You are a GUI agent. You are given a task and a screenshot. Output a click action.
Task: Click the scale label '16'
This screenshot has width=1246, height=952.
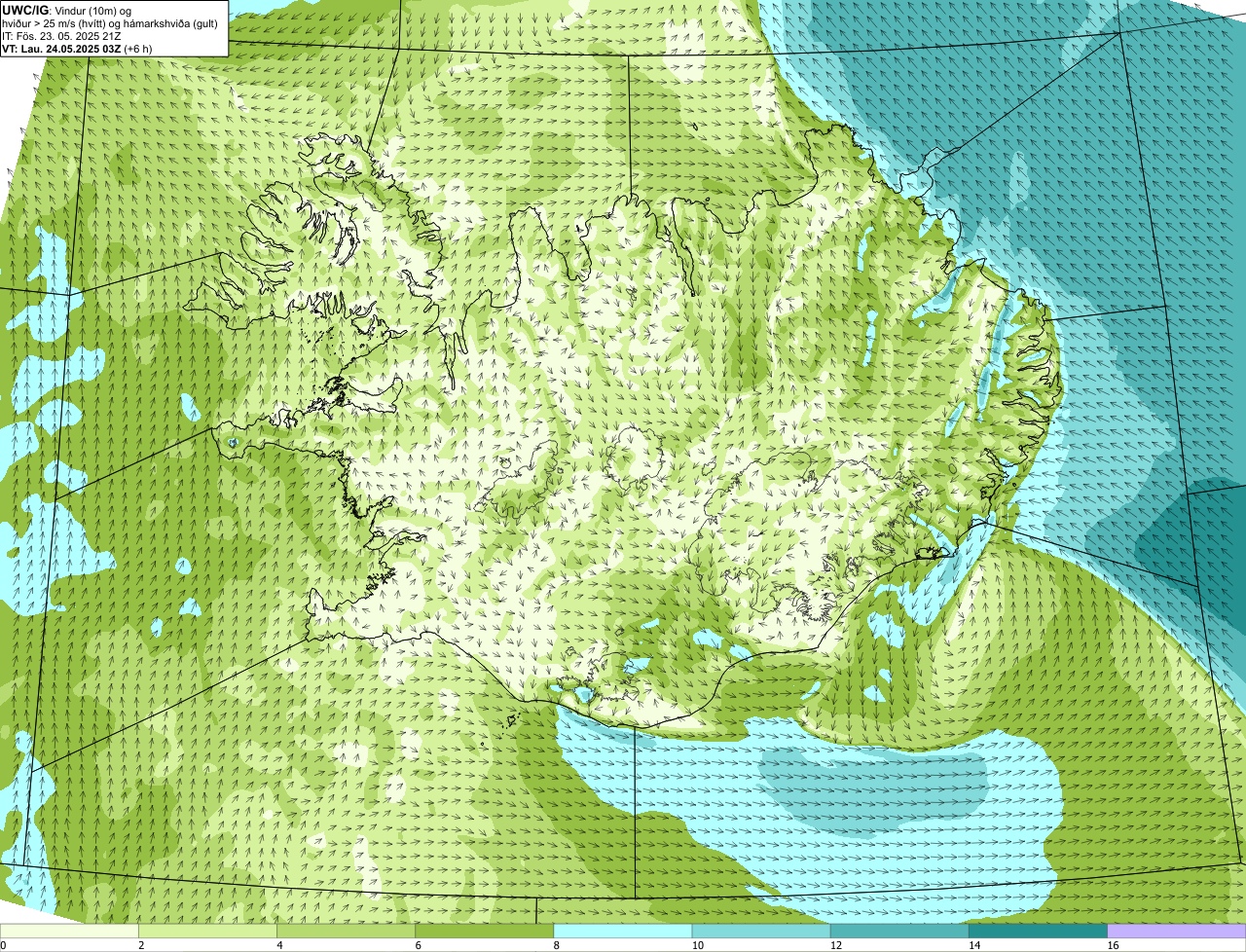click(1113, 945)
